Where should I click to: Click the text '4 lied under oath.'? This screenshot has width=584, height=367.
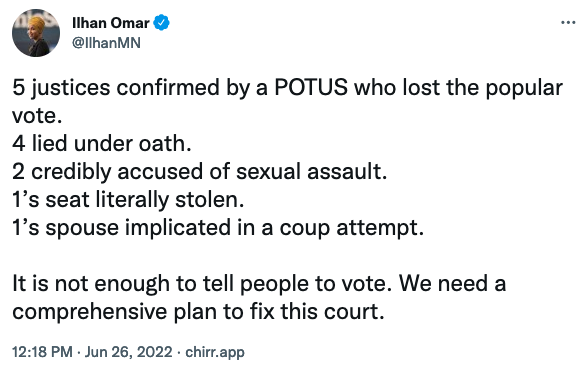coord(102,143)
